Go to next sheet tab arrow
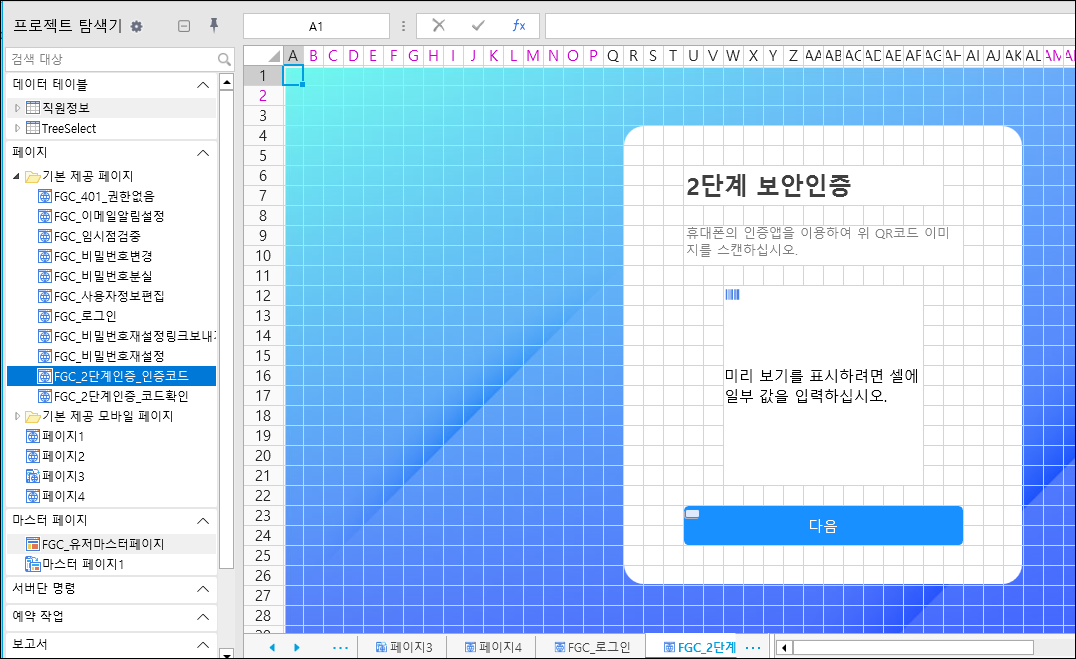 [x=296, y=647]
